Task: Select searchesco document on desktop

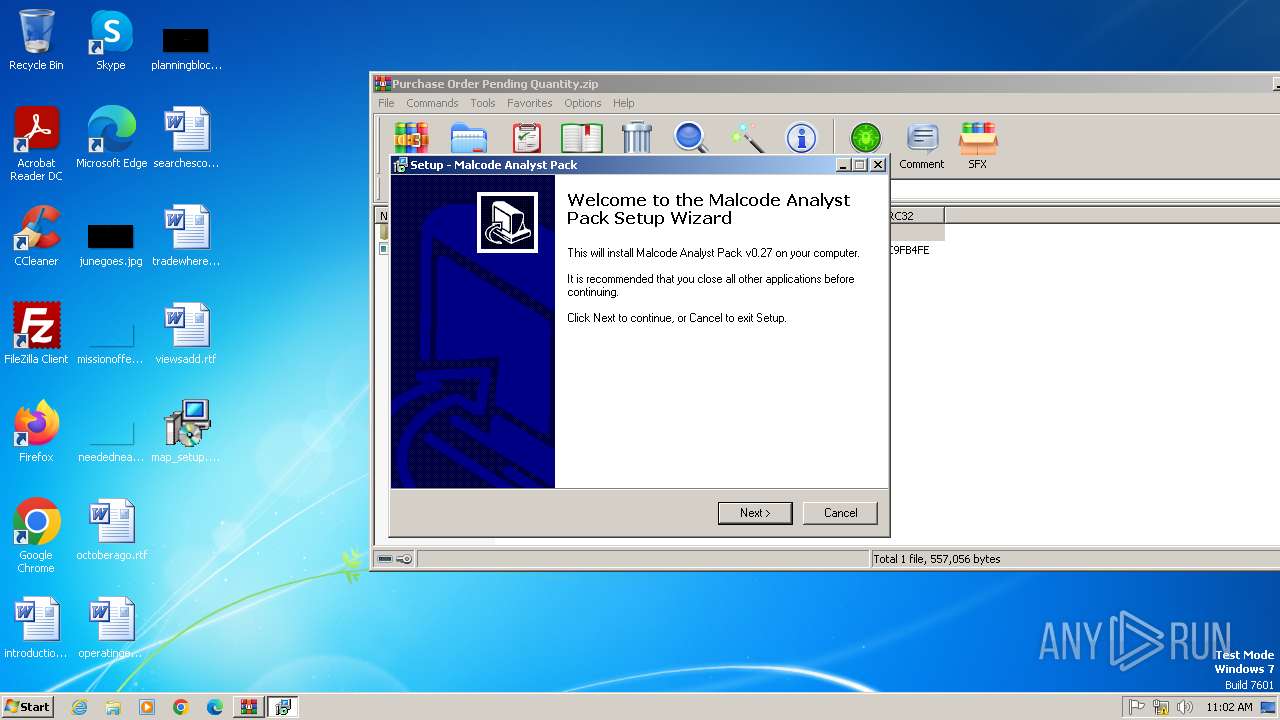Action: pos(186,138)
